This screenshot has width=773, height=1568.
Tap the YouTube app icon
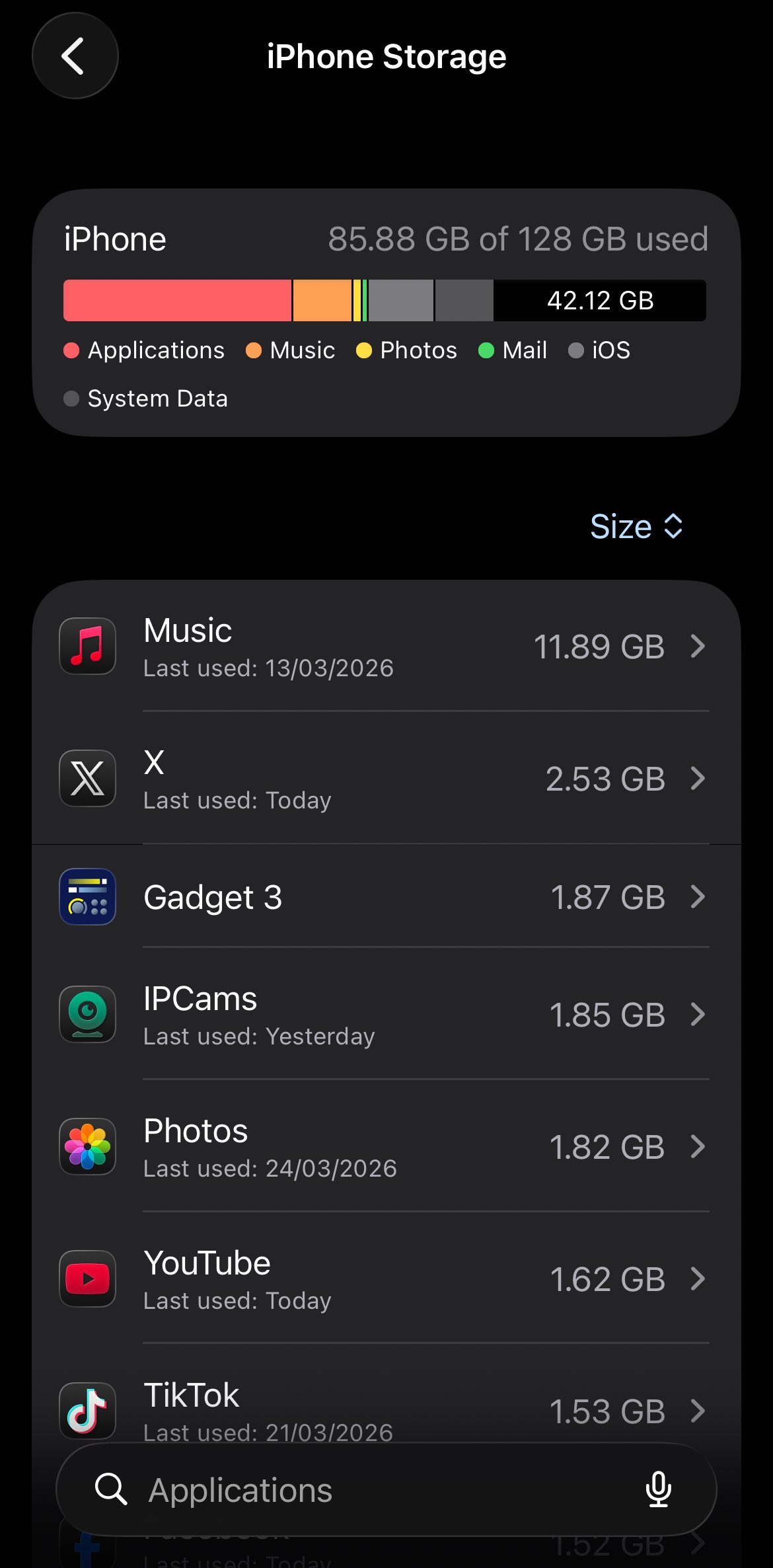(88, 1278)
